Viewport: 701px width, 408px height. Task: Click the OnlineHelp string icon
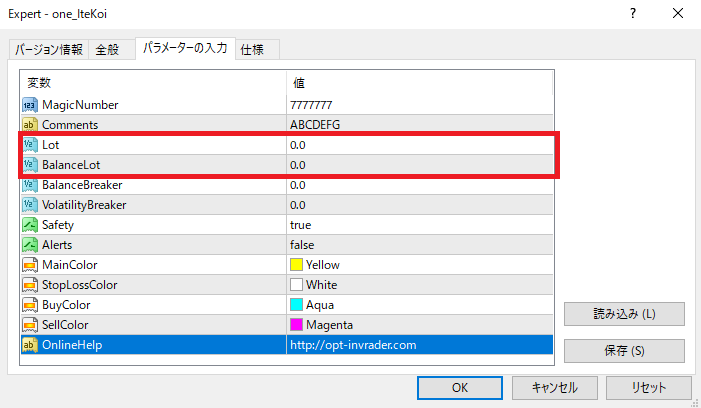29,345
